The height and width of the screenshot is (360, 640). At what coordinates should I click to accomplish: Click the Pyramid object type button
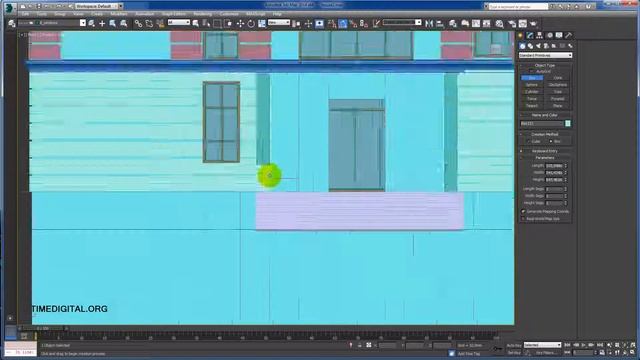[x=558, y=98]
